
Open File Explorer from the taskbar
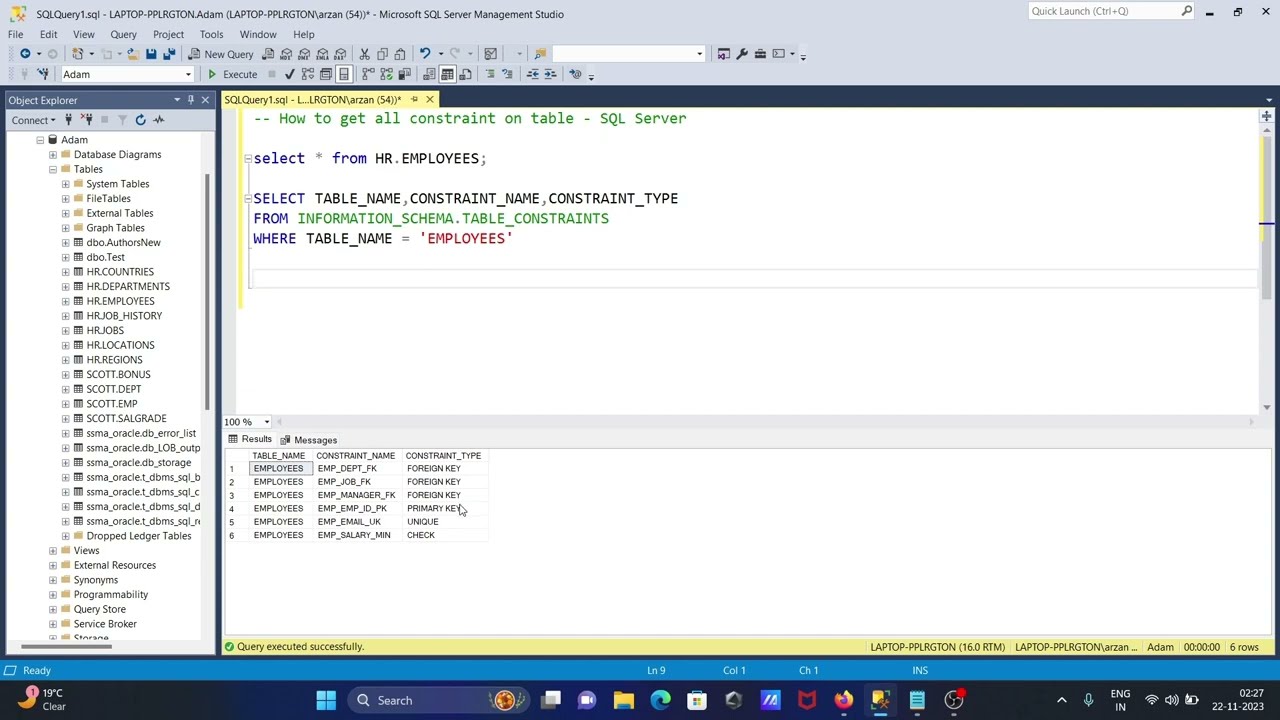coord(623,700)
